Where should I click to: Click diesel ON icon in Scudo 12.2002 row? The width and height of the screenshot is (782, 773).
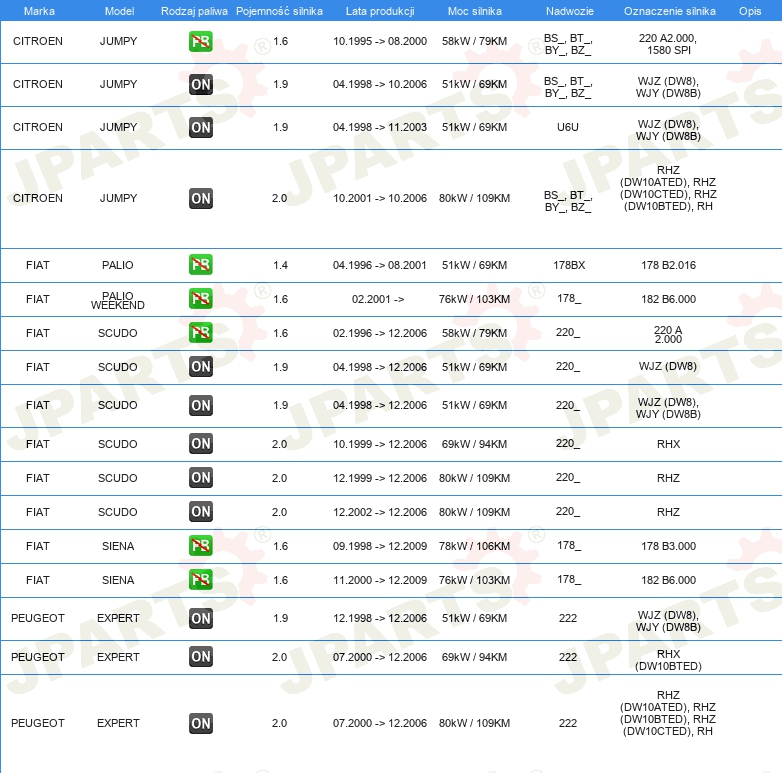click(201, 512)
